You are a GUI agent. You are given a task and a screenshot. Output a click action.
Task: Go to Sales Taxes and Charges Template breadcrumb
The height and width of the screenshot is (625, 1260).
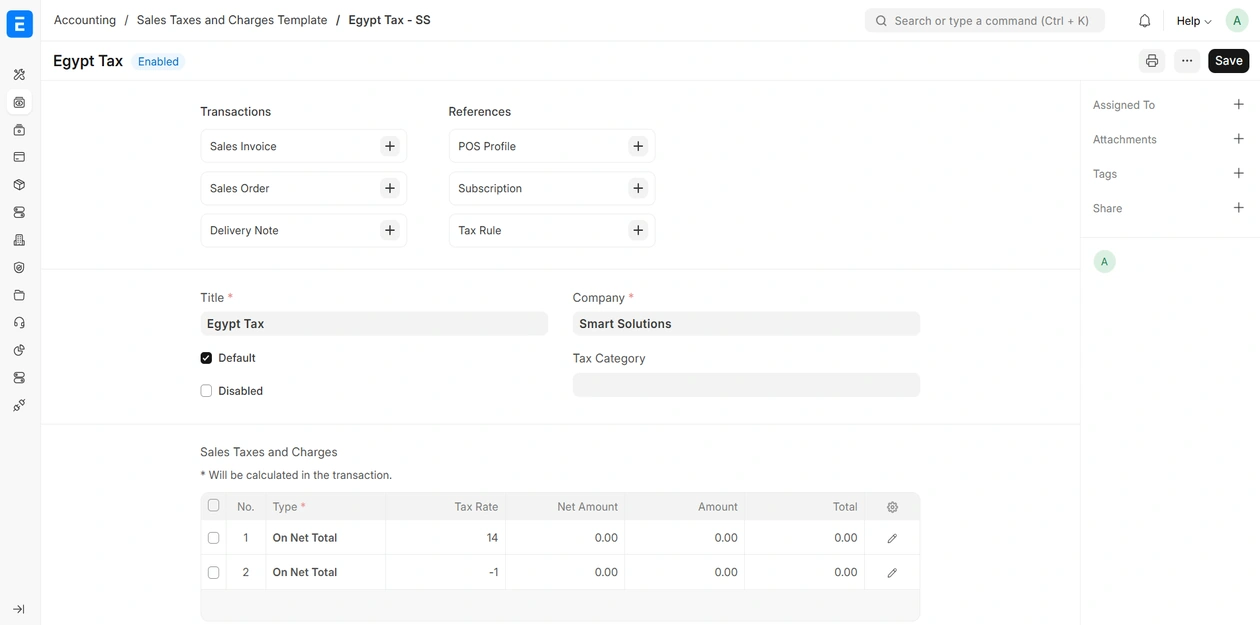click(232, 20)
